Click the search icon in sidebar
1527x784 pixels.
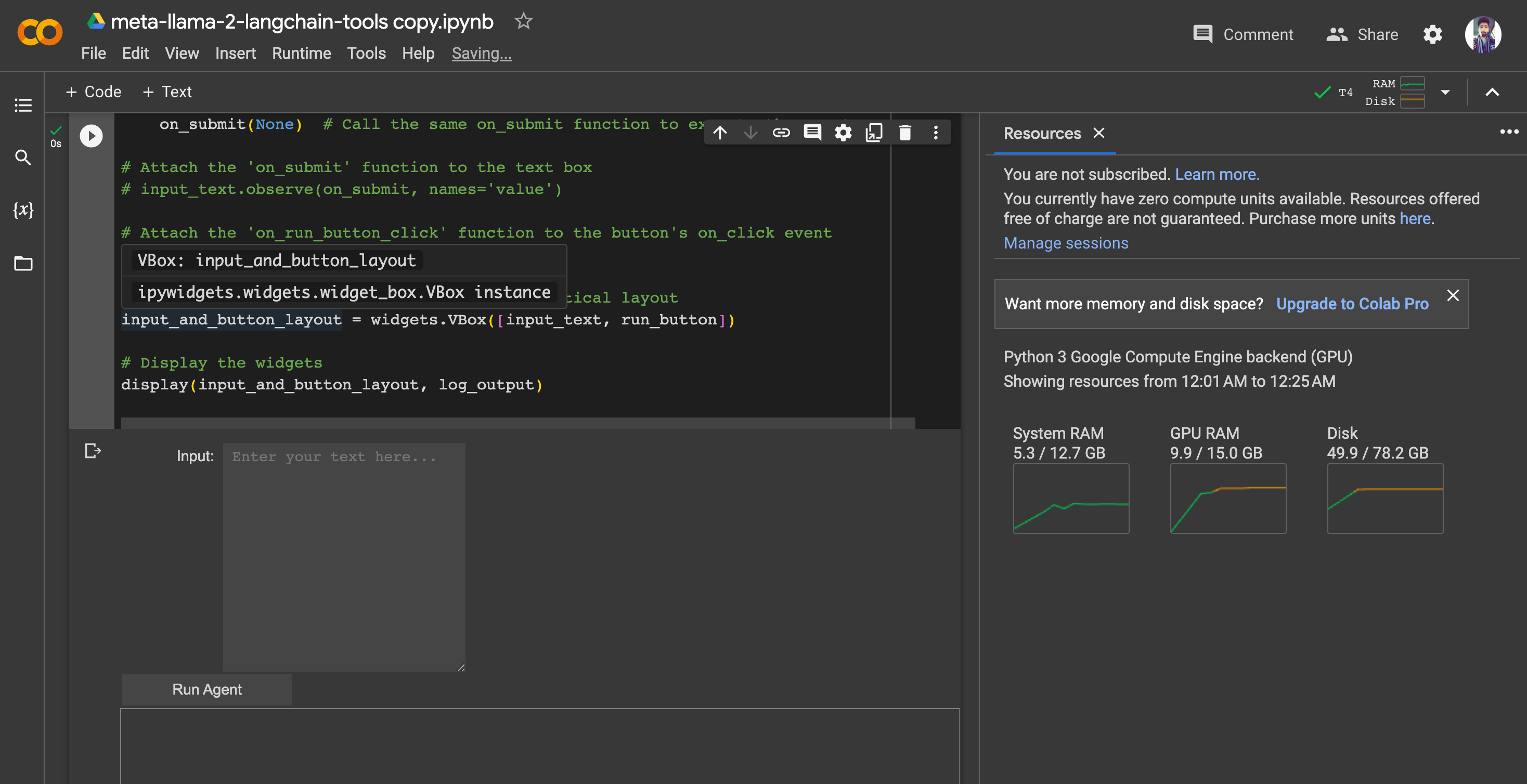click(23, 158)
